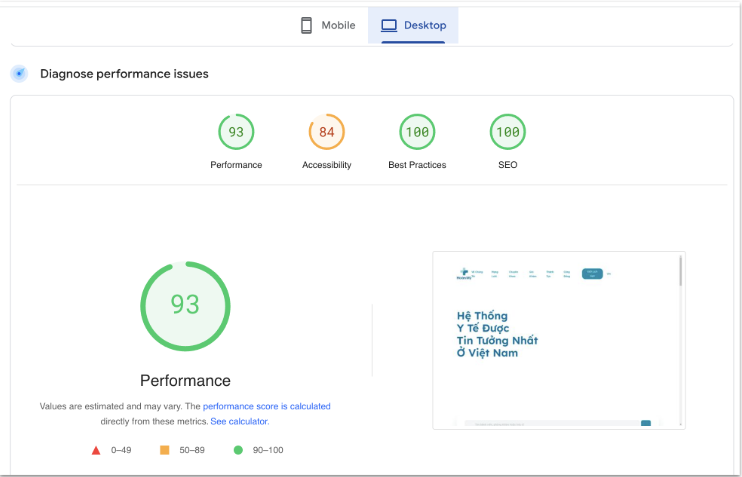Open the Accessibility 84 score gauge
742x477 pixels.
tap(327, 132)
